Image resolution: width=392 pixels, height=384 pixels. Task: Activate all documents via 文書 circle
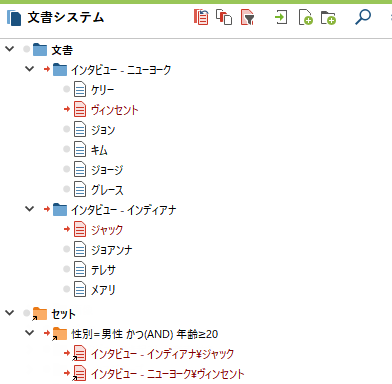27,49
